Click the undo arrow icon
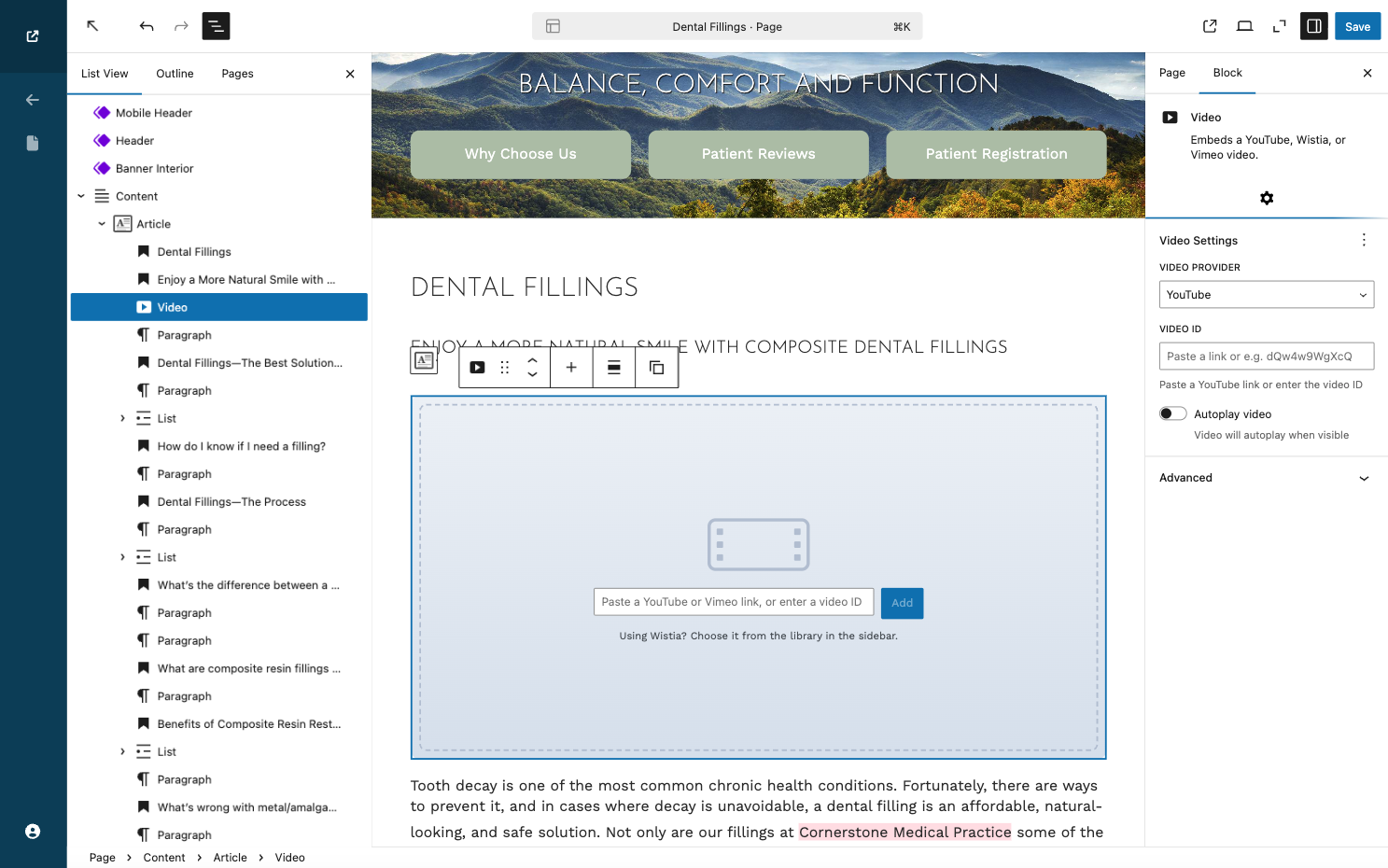Image resolution: width=1388 pixels, height=868 pixels. coord(147,26)
